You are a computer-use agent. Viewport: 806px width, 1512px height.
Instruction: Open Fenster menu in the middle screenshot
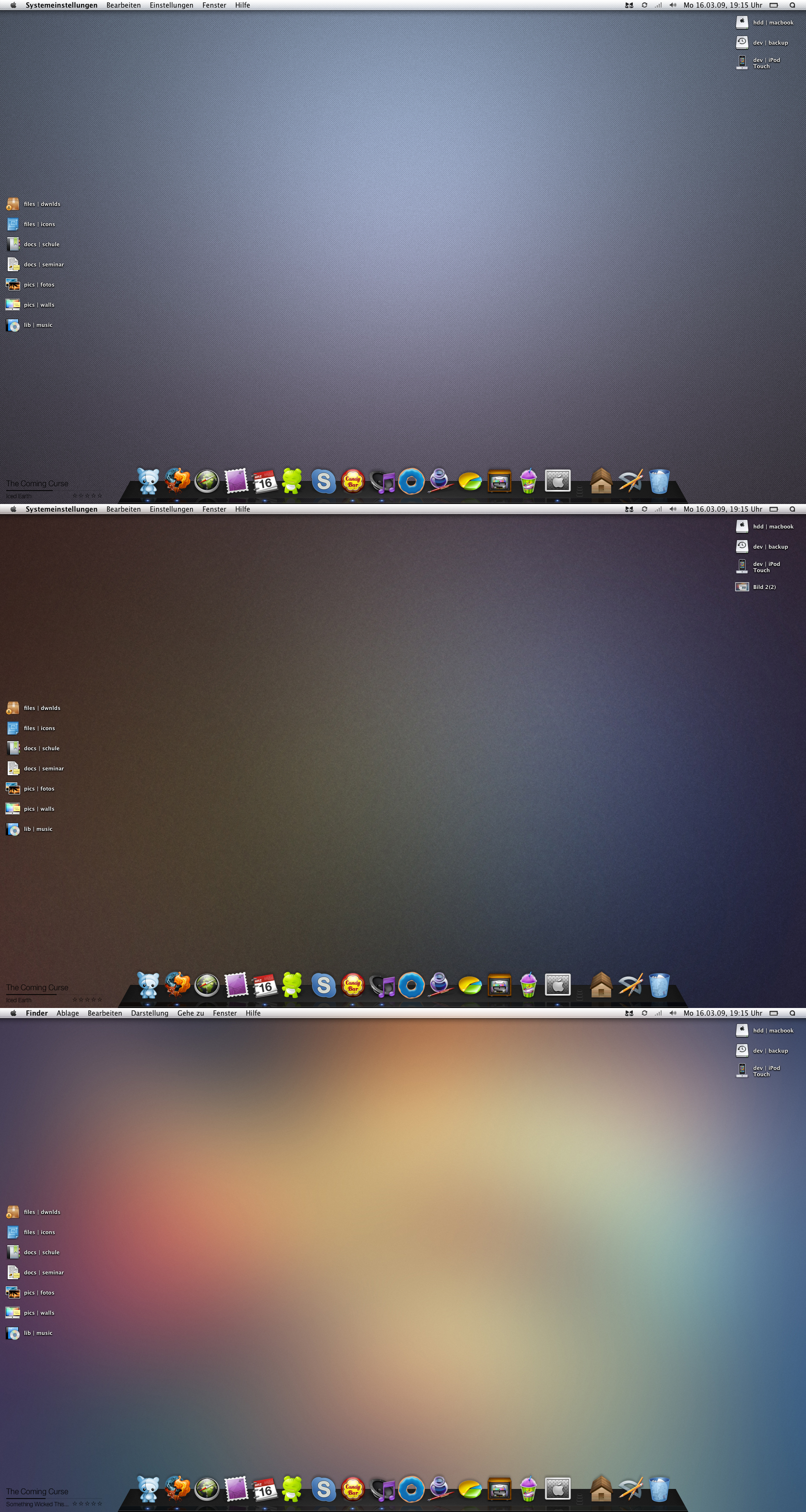pyautogui.click(x=214, y=509)
